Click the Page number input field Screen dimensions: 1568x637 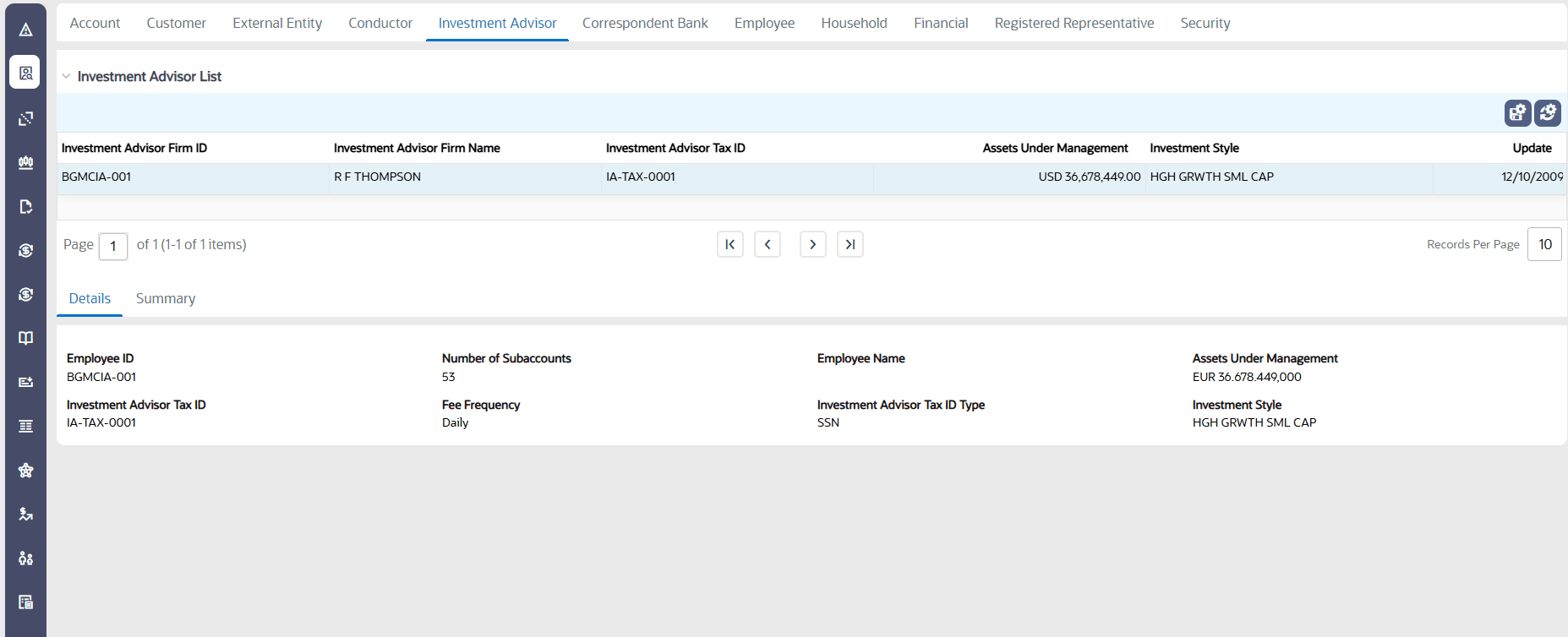(x=113, y=246)
